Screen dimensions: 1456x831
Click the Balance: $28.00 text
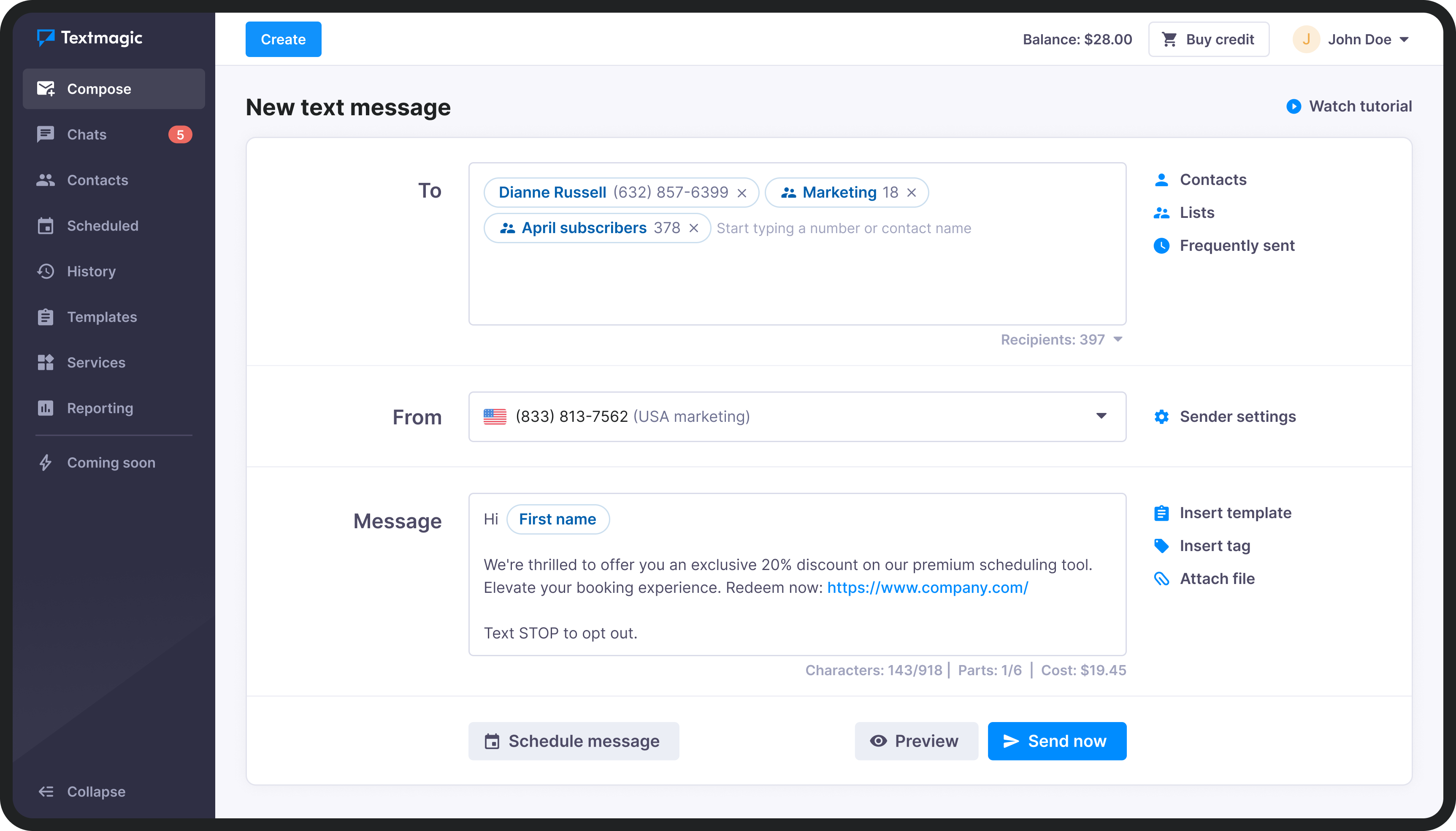click(x=1077, y=39)
